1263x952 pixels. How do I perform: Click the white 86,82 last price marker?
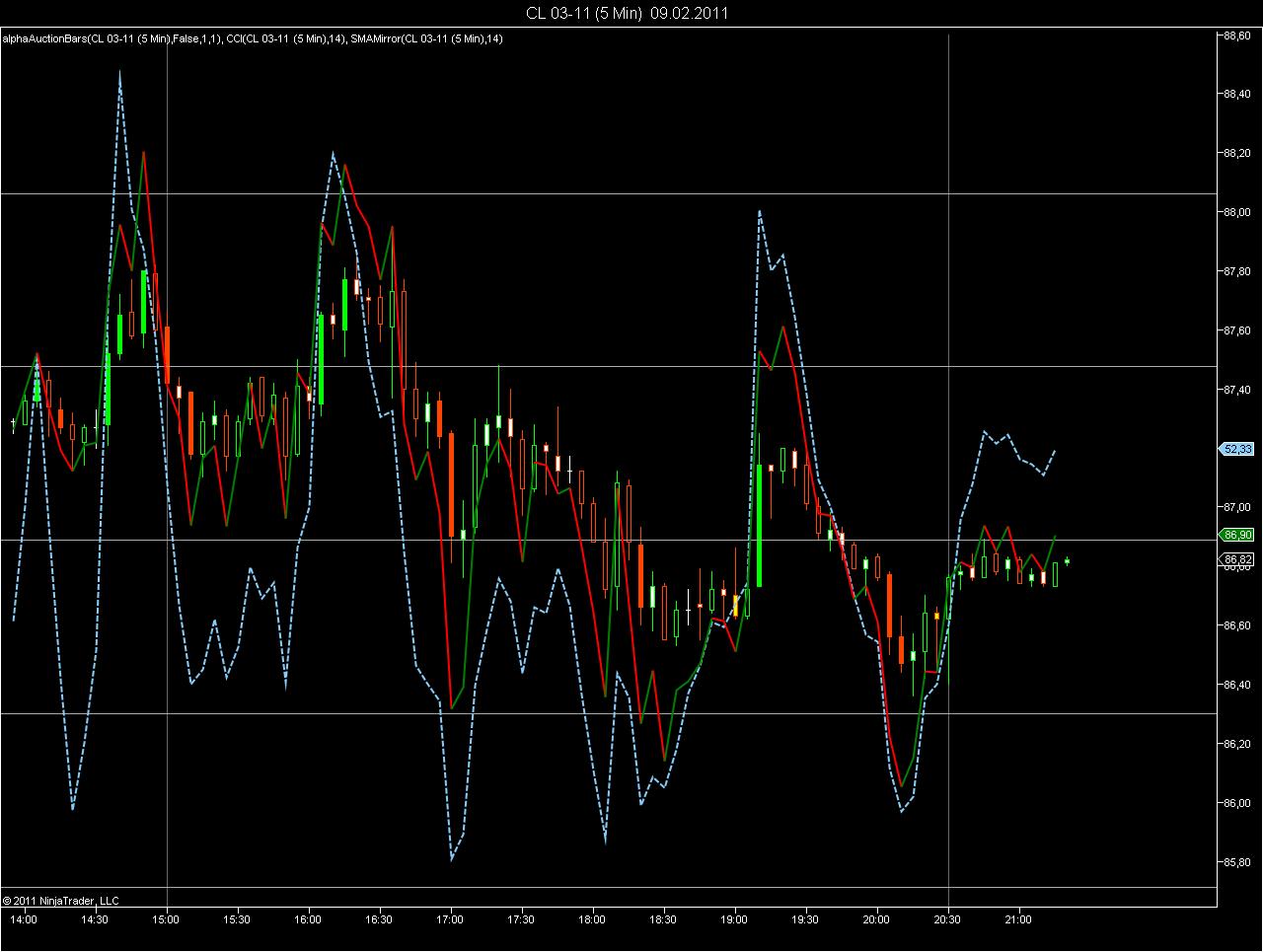tap(1237, 558)
